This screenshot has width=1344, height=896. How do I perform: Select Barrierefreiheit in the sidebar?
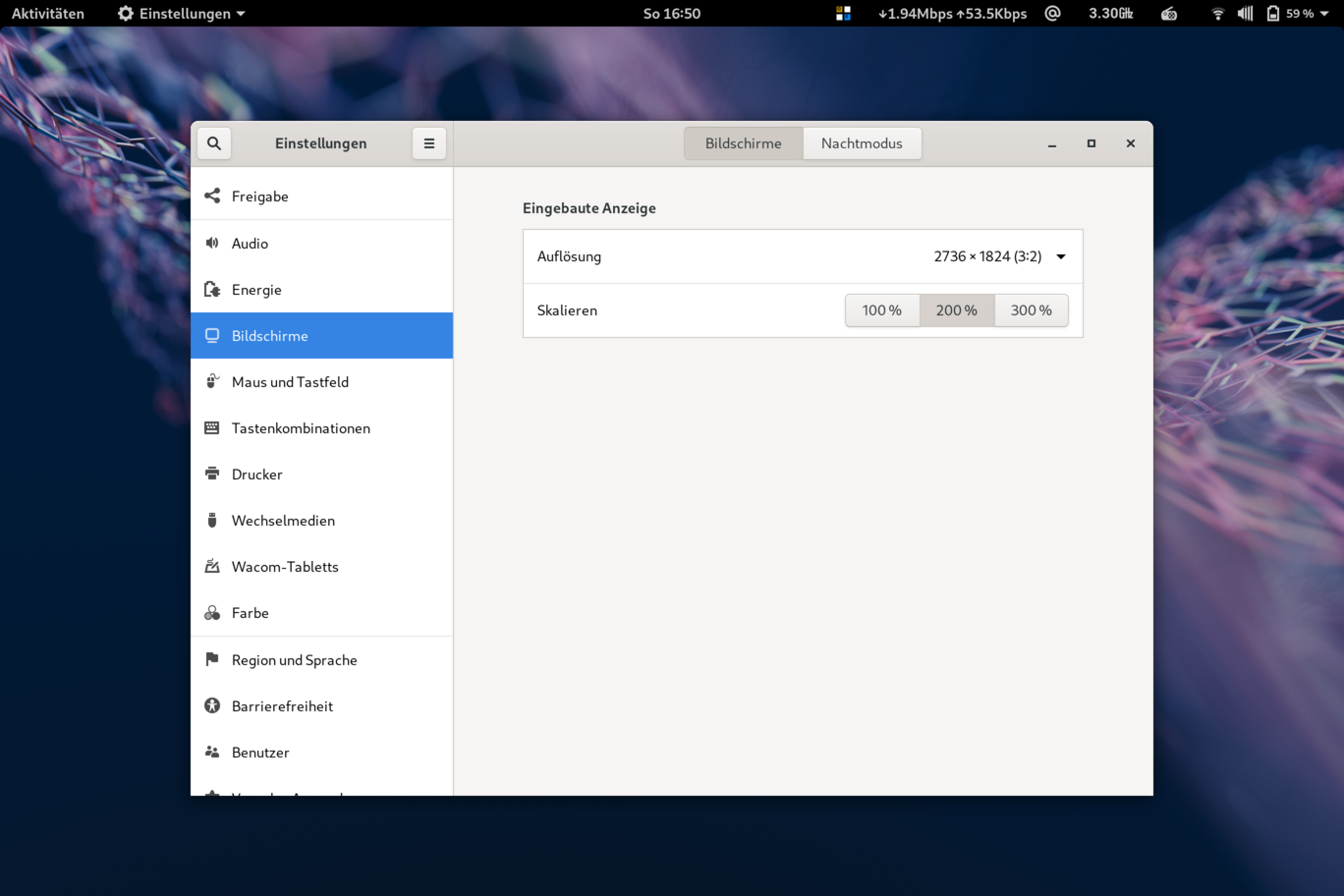pos(322,705)
